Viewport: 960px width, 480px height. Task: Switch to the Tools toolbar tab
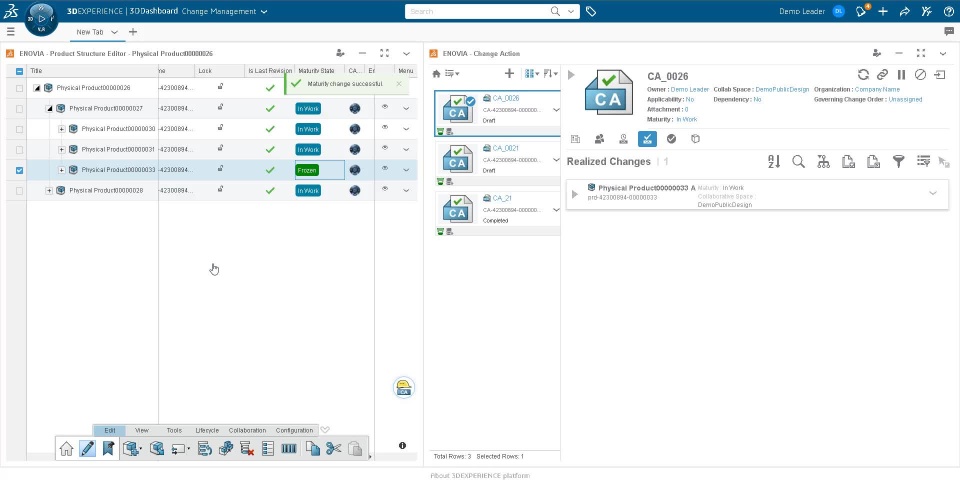click(174, 430)
